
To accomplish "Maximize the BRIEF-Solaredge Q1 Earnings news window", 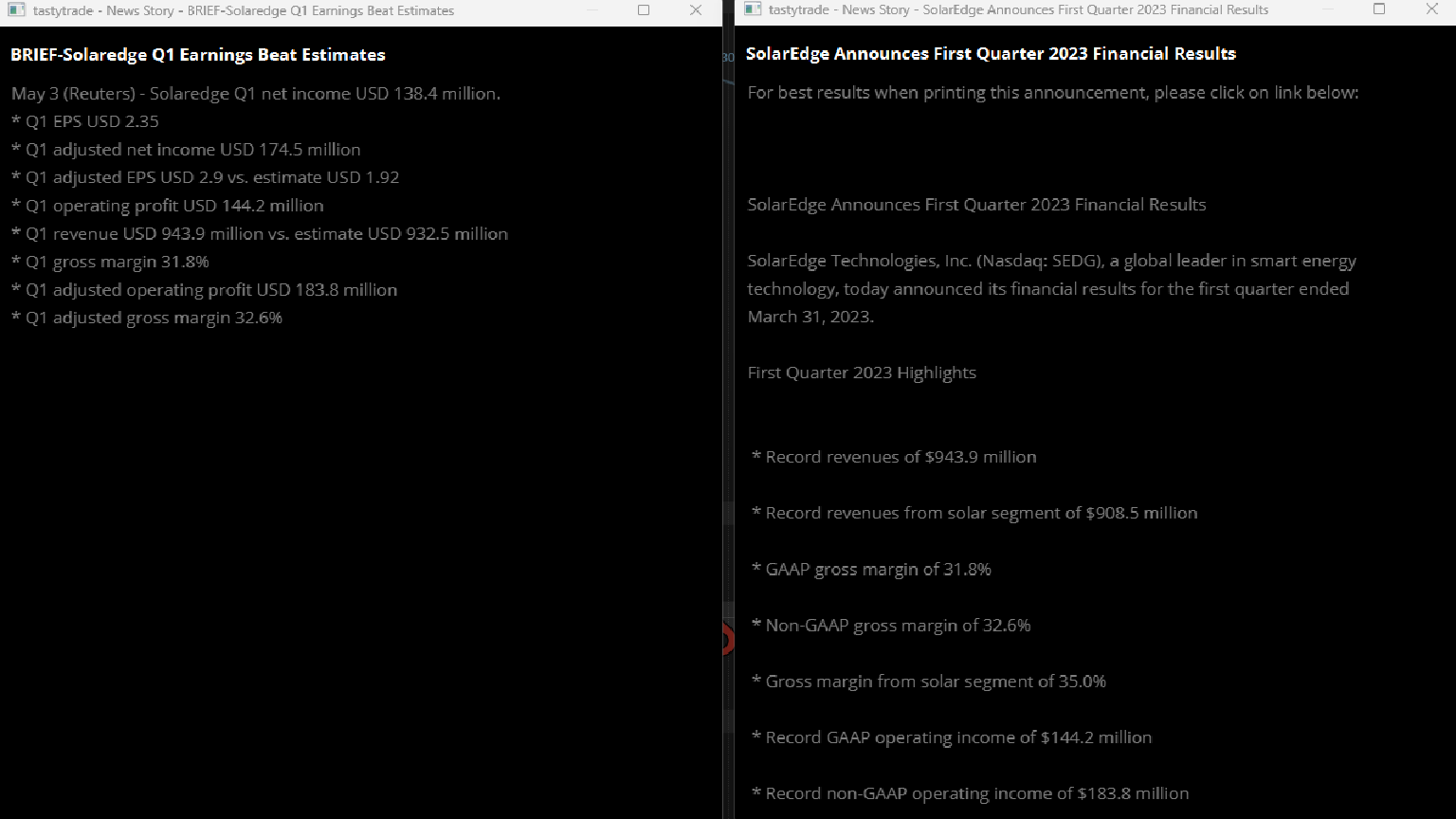I will [x=644, y=10].
